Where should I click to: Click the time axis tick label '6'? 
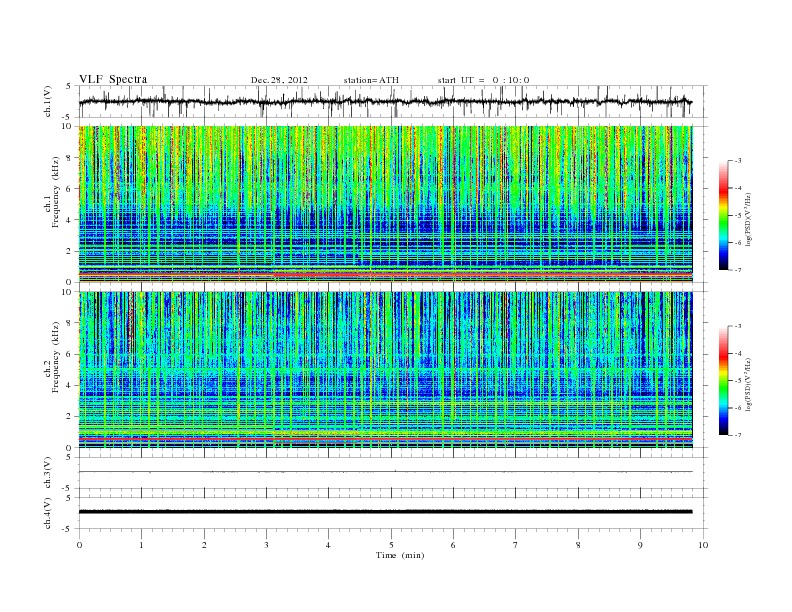click(x=453, y=545)
